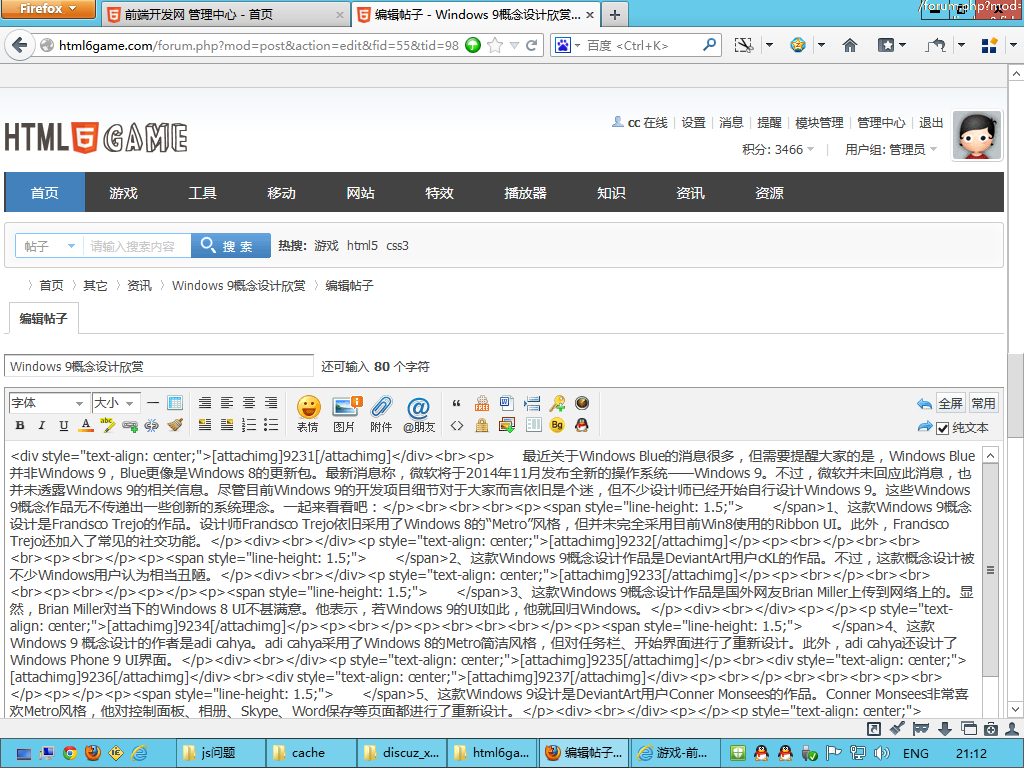Center-align text in the editor toolbar
This screenshot has height=768, width=1024.
[x=249, y=403]
